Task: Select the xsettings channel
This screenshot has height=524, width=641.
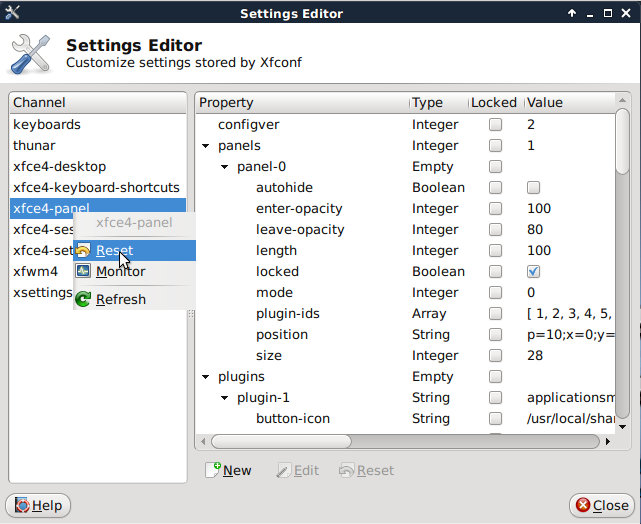Action: tap(43, 292)
